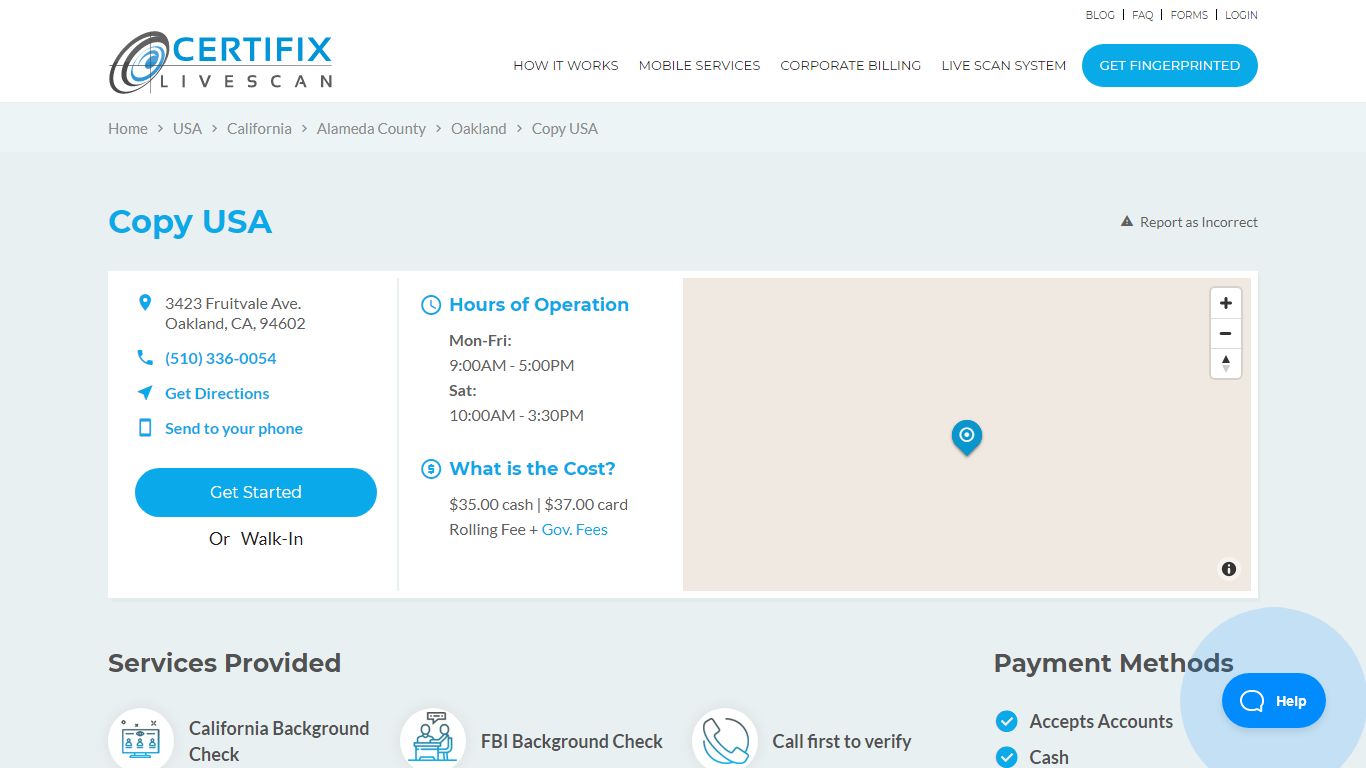
Task: Click the Get Started button
Action: point(256,492)
